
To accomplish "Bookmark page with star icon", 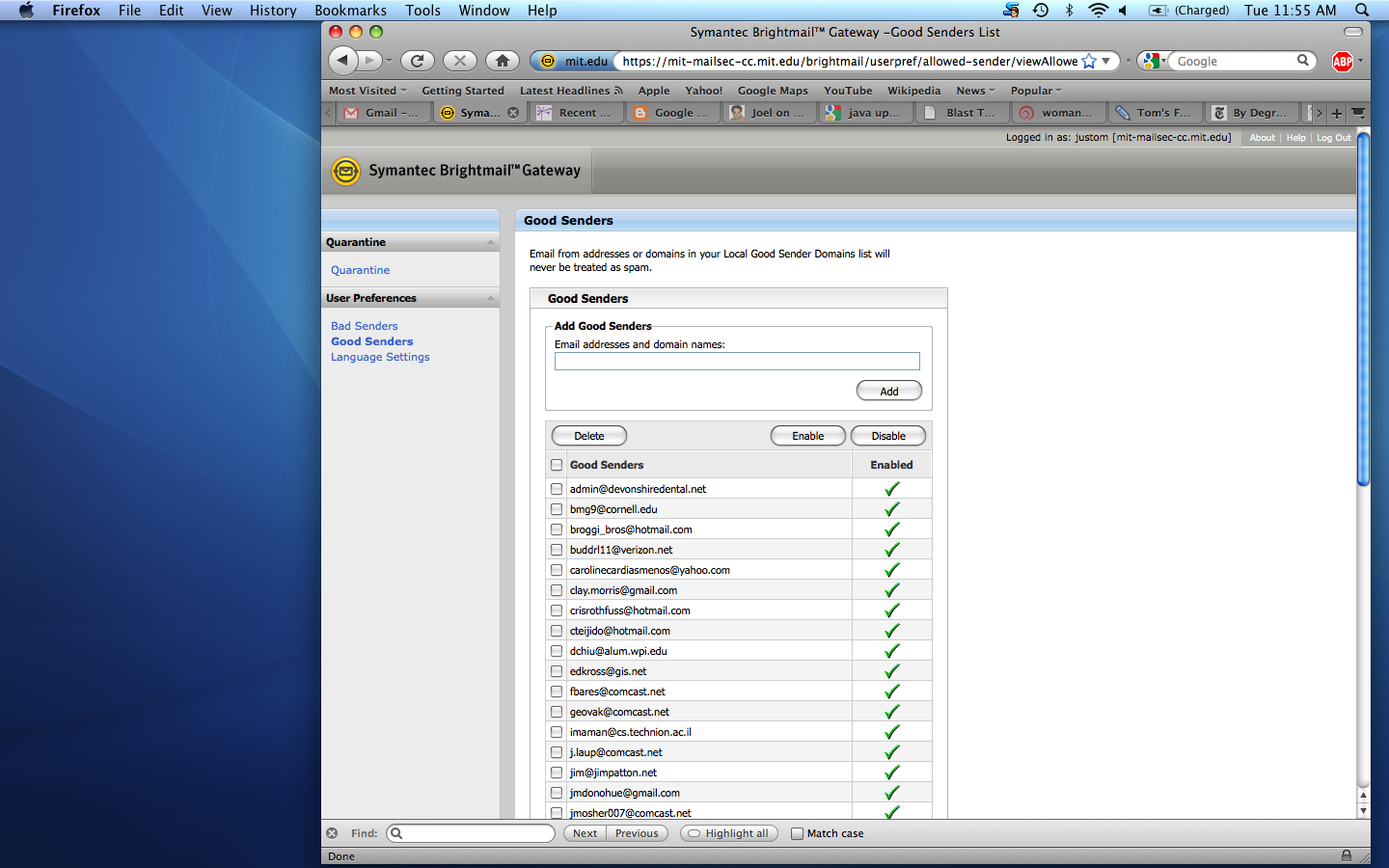I will coord(1089,61).
